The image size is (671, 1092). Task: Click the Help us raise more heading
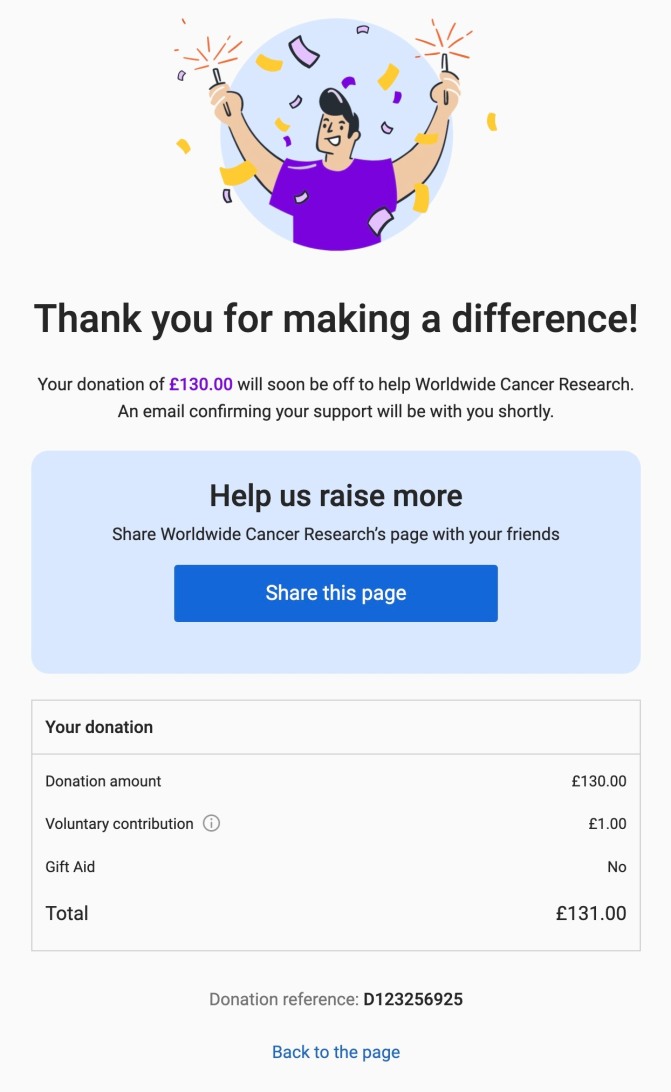tap(336, 496)
